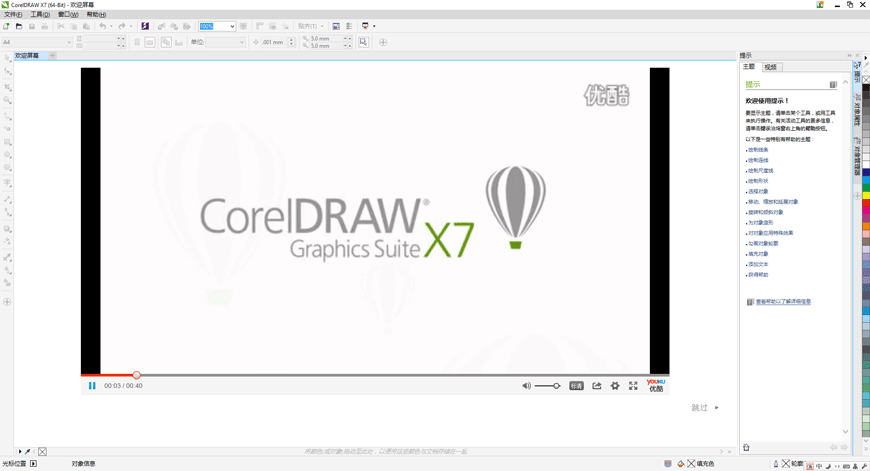Click the no-color X swatch on palette
870x471 pixels.
pos(866,79)
